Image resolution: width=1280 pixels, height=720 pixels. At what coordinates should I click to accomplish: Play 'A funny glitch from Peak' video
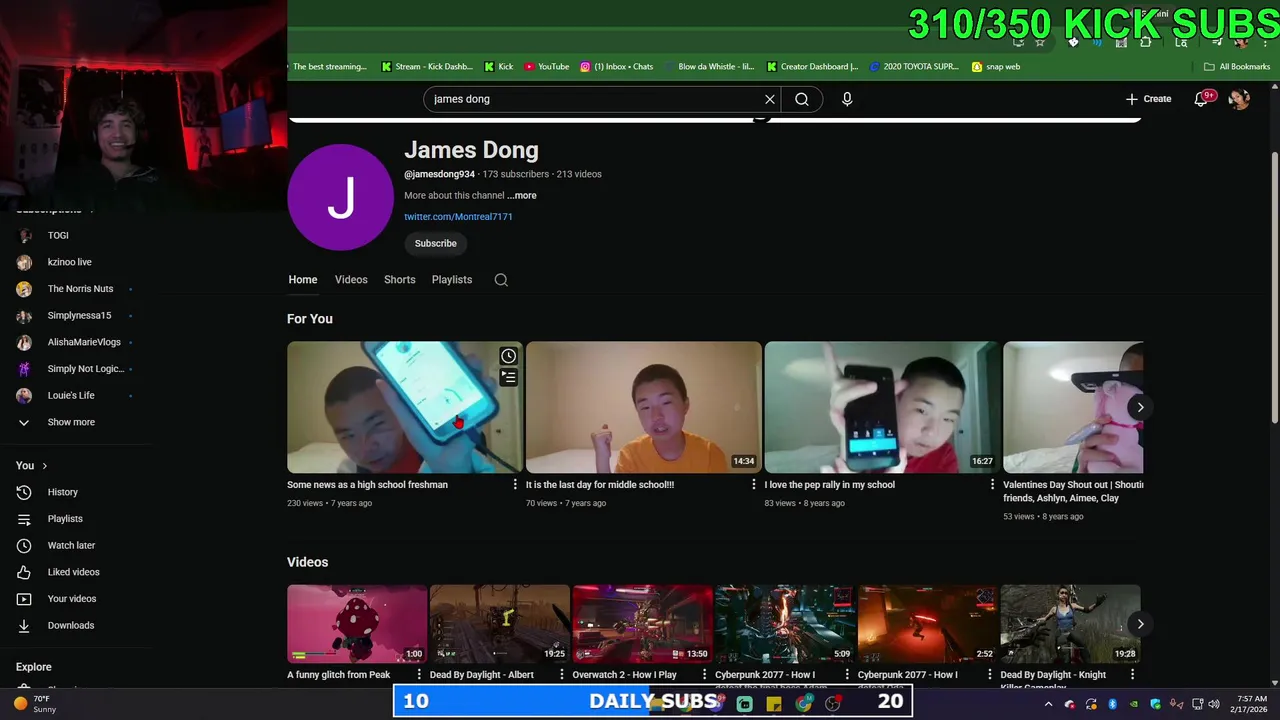[x=357, y=624]
